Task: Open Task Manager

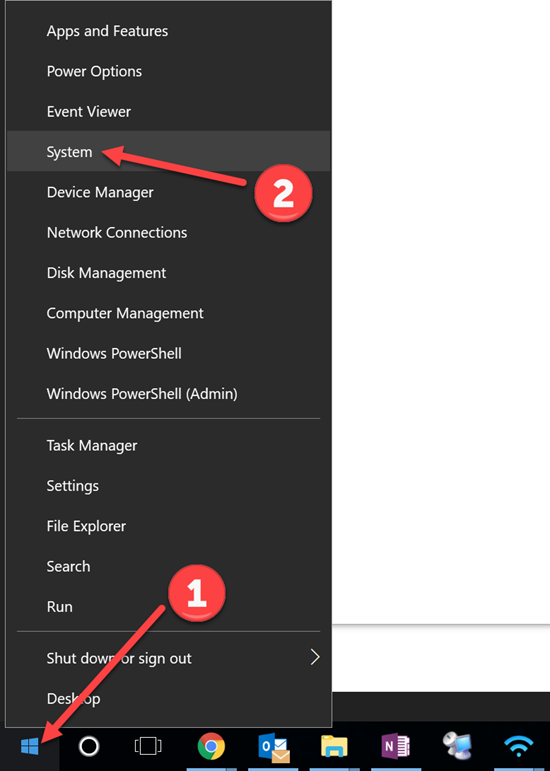Action: pyautogui.click(x=169, y=445)
